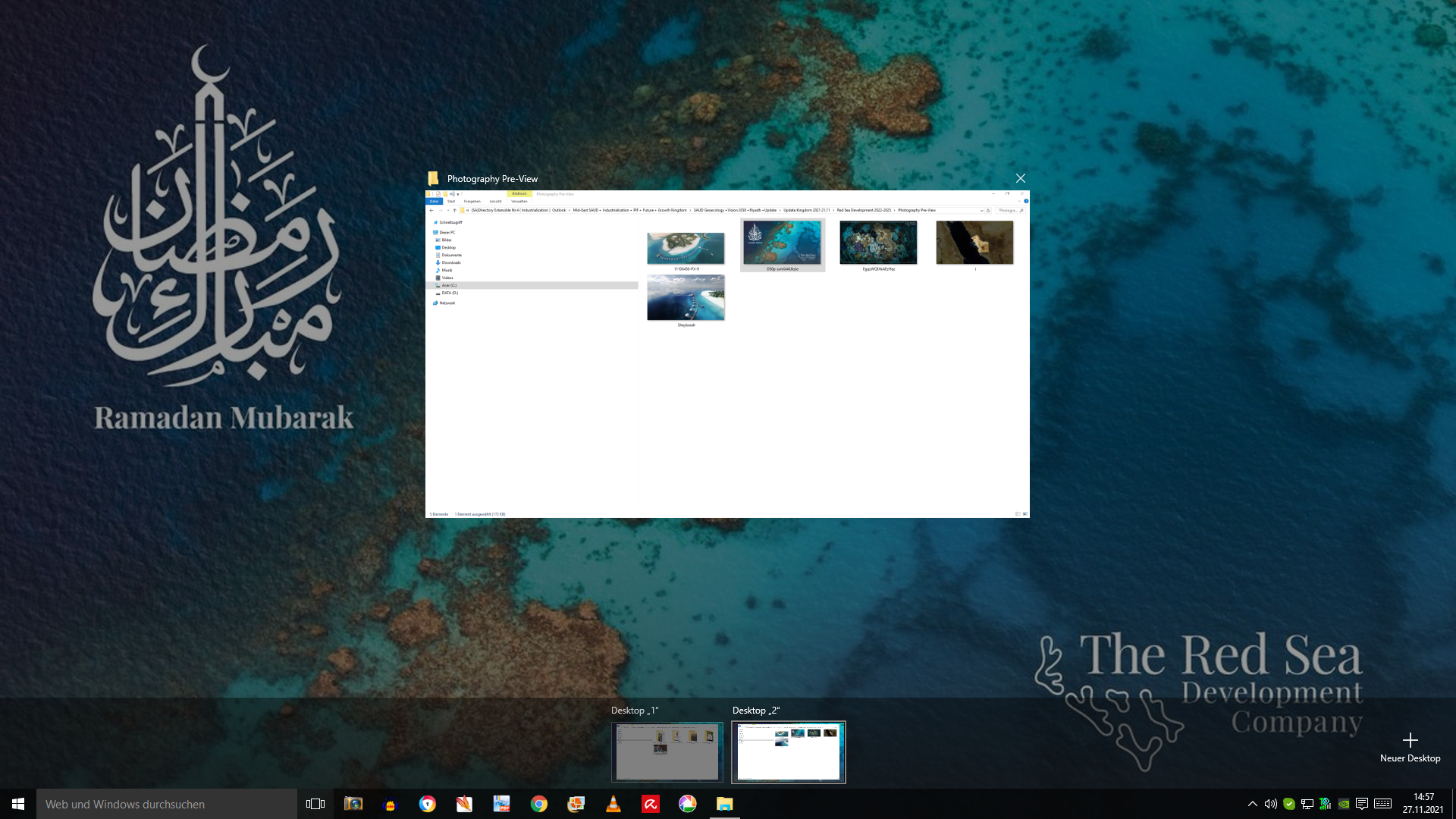Launch Picasa from the taskbar
This screenshot has height=819, width=1456.
(x=688, y=804)
